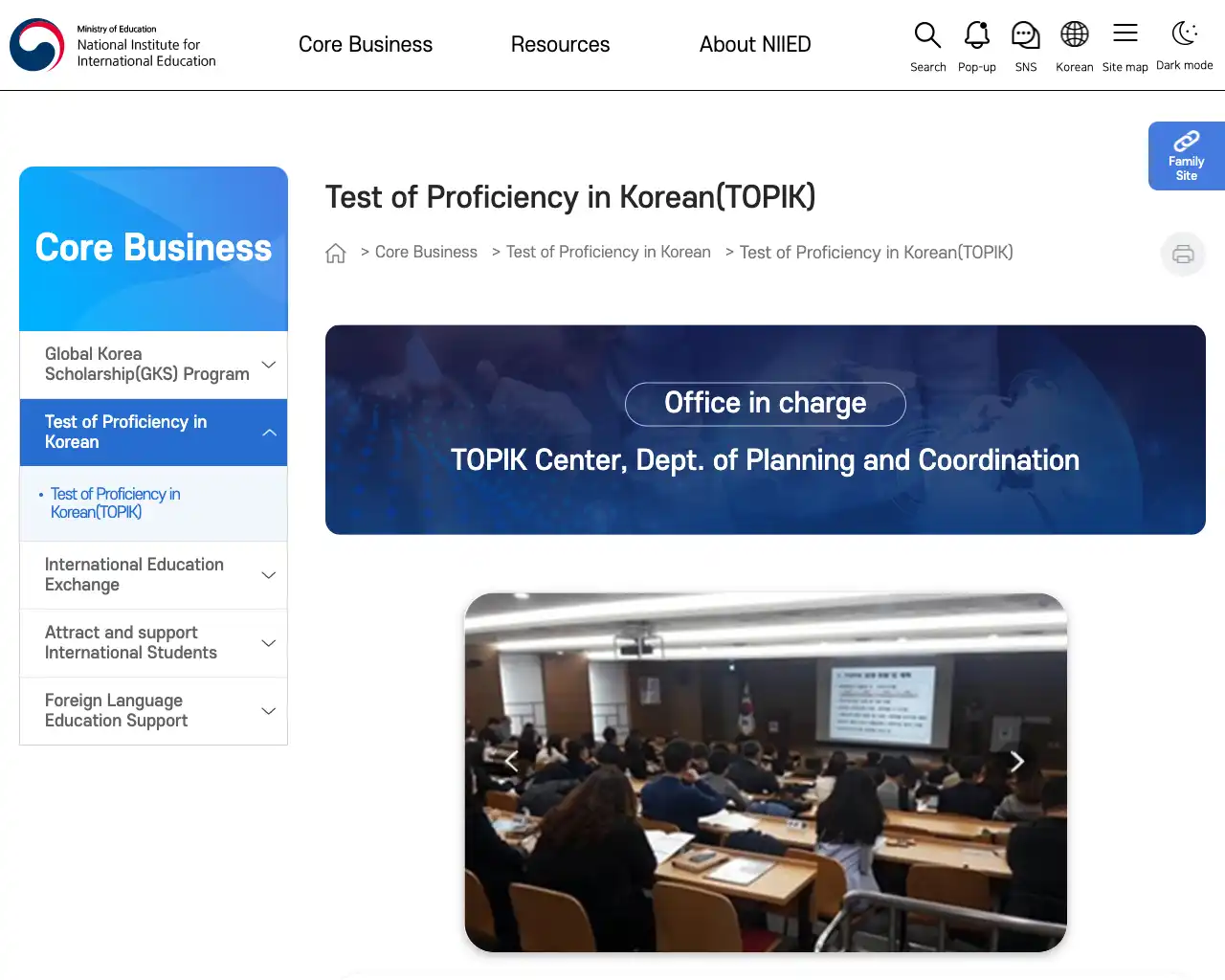Click the Core Business sidebar header
The width and height of the screenshot is (1225, 980).
(153, 249)
